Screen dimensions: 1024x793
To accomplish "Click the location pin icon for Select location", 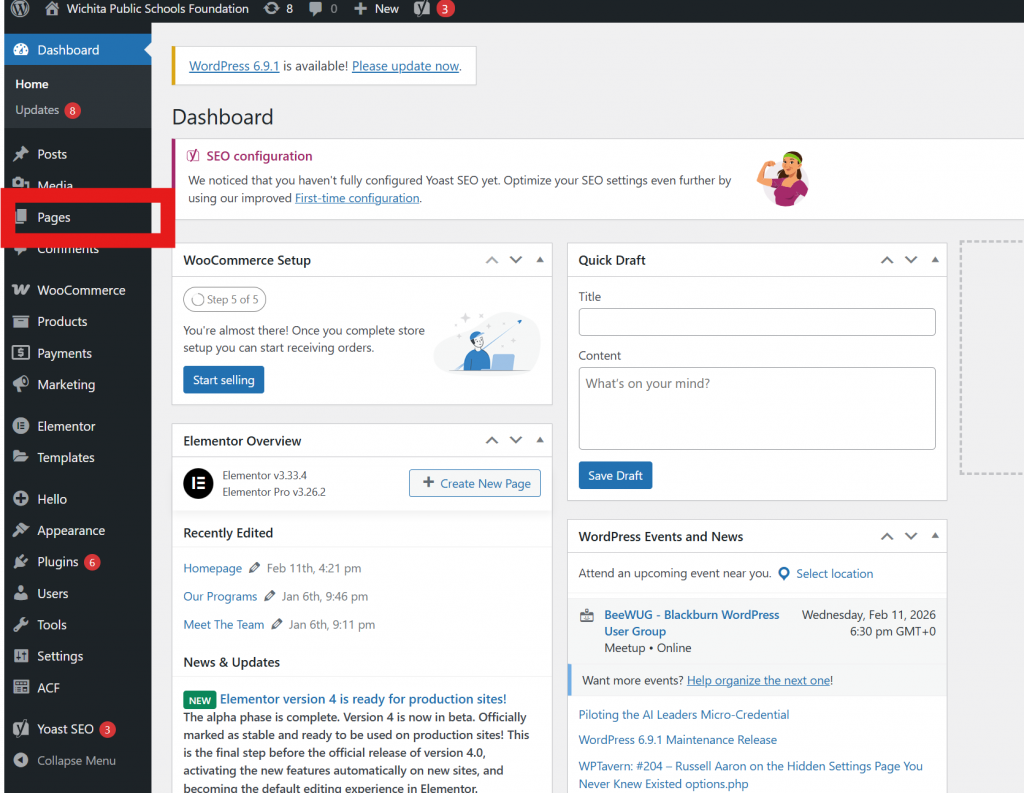I will 784,574.
